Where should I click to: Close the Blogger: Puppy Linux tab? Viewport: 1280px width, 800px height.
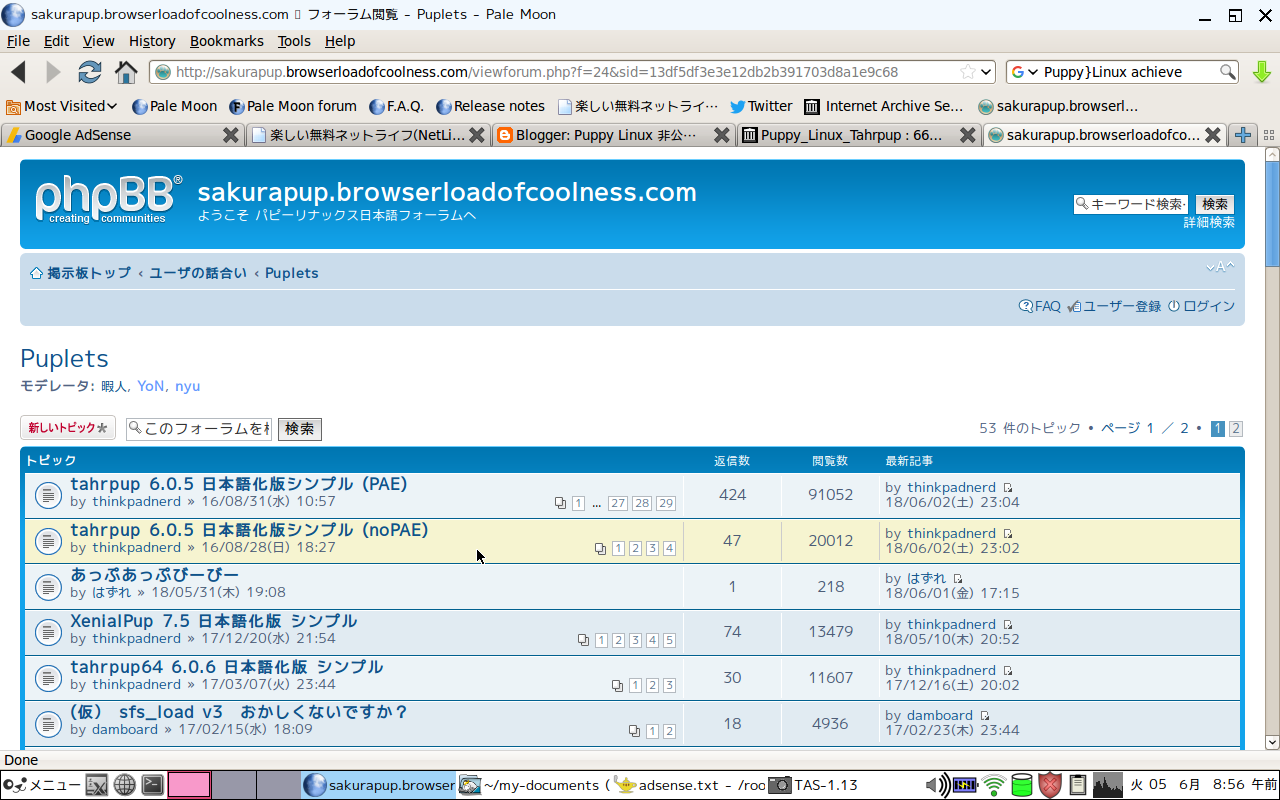pyautogui.click(x=722, y=135)
